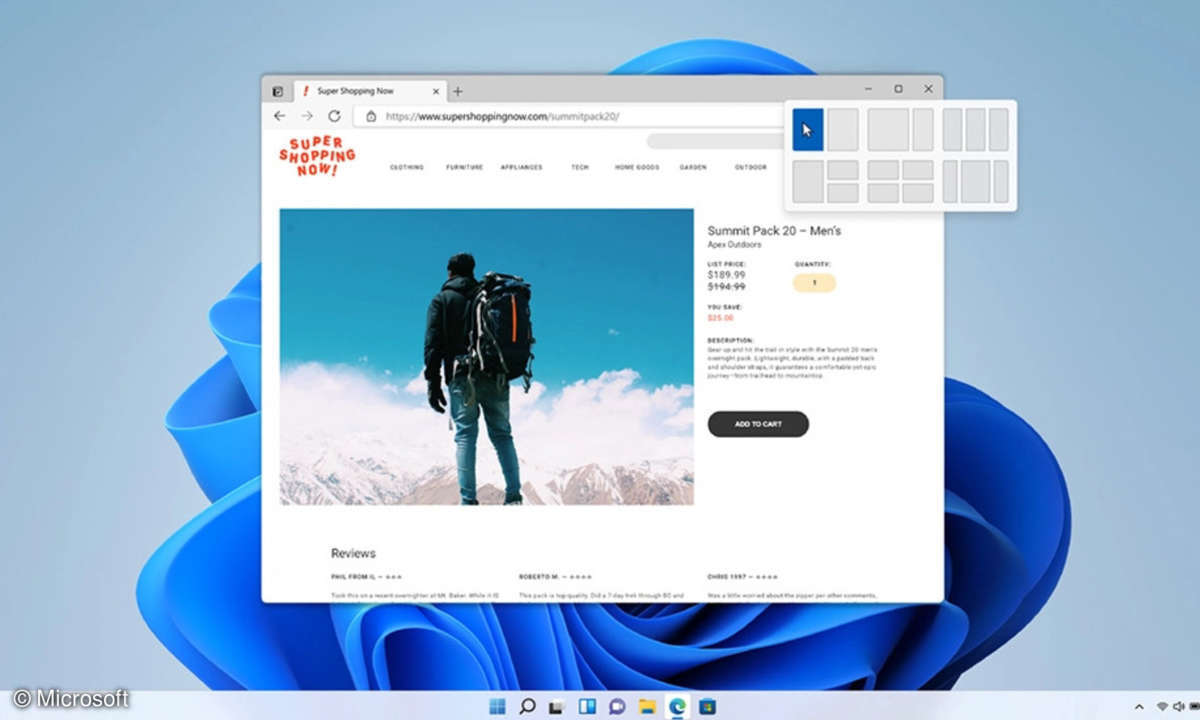Click the $25.00 savings amount

[x=720, y=318]
